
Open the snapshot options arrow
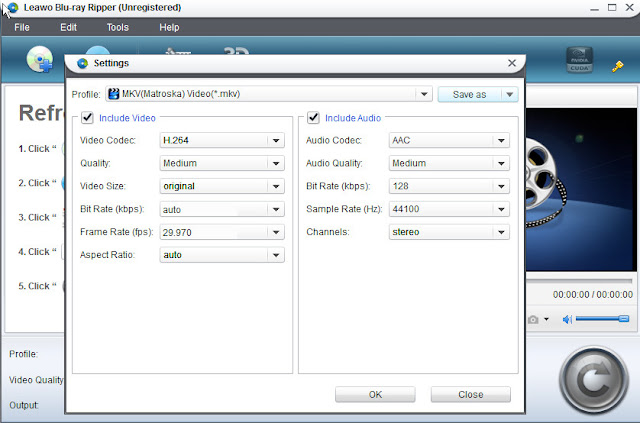(x=546, y=319)
